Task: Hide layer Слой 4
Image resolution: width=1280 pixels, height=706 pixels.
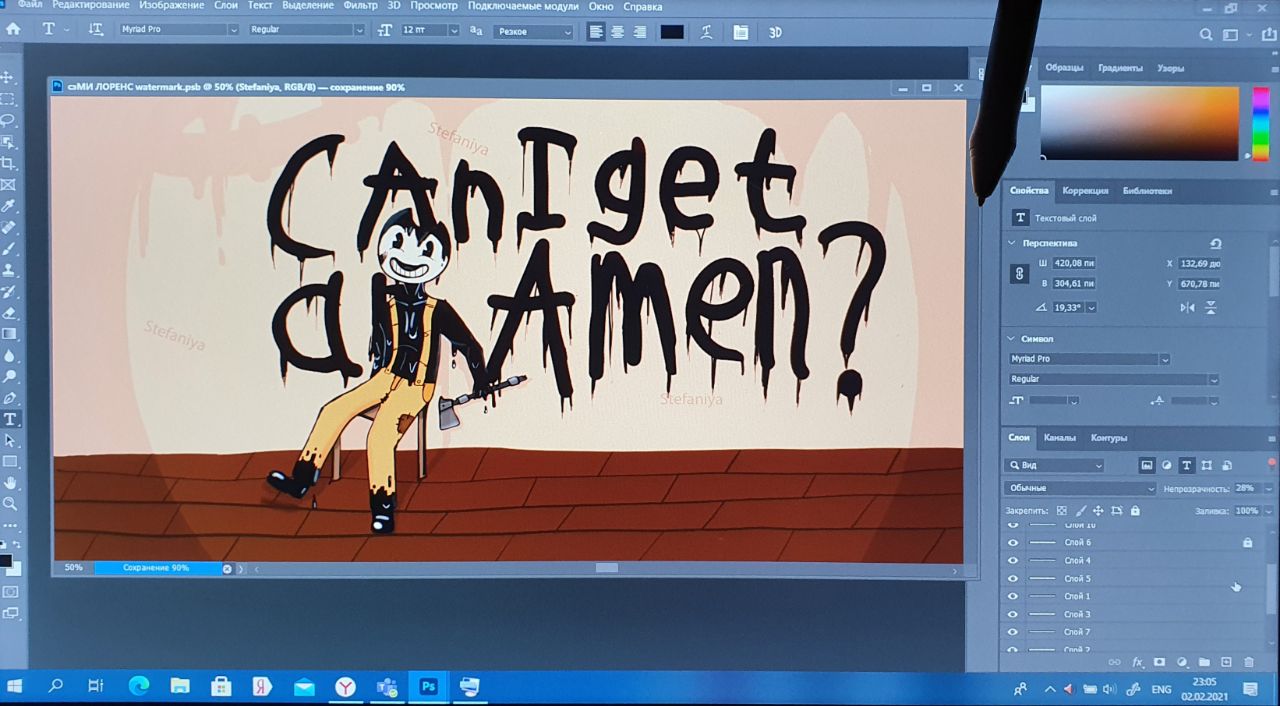Action: click(x=1013, y=561)
